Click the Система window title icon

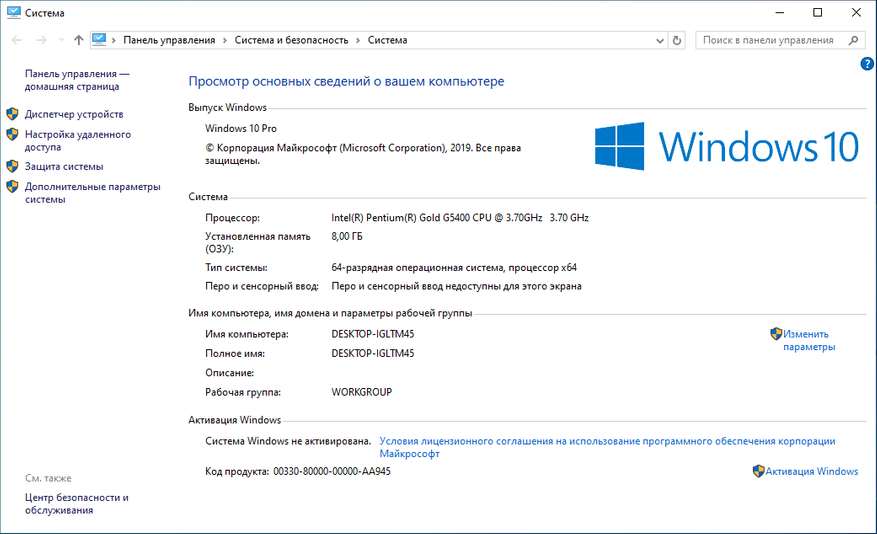click(13, 12)
